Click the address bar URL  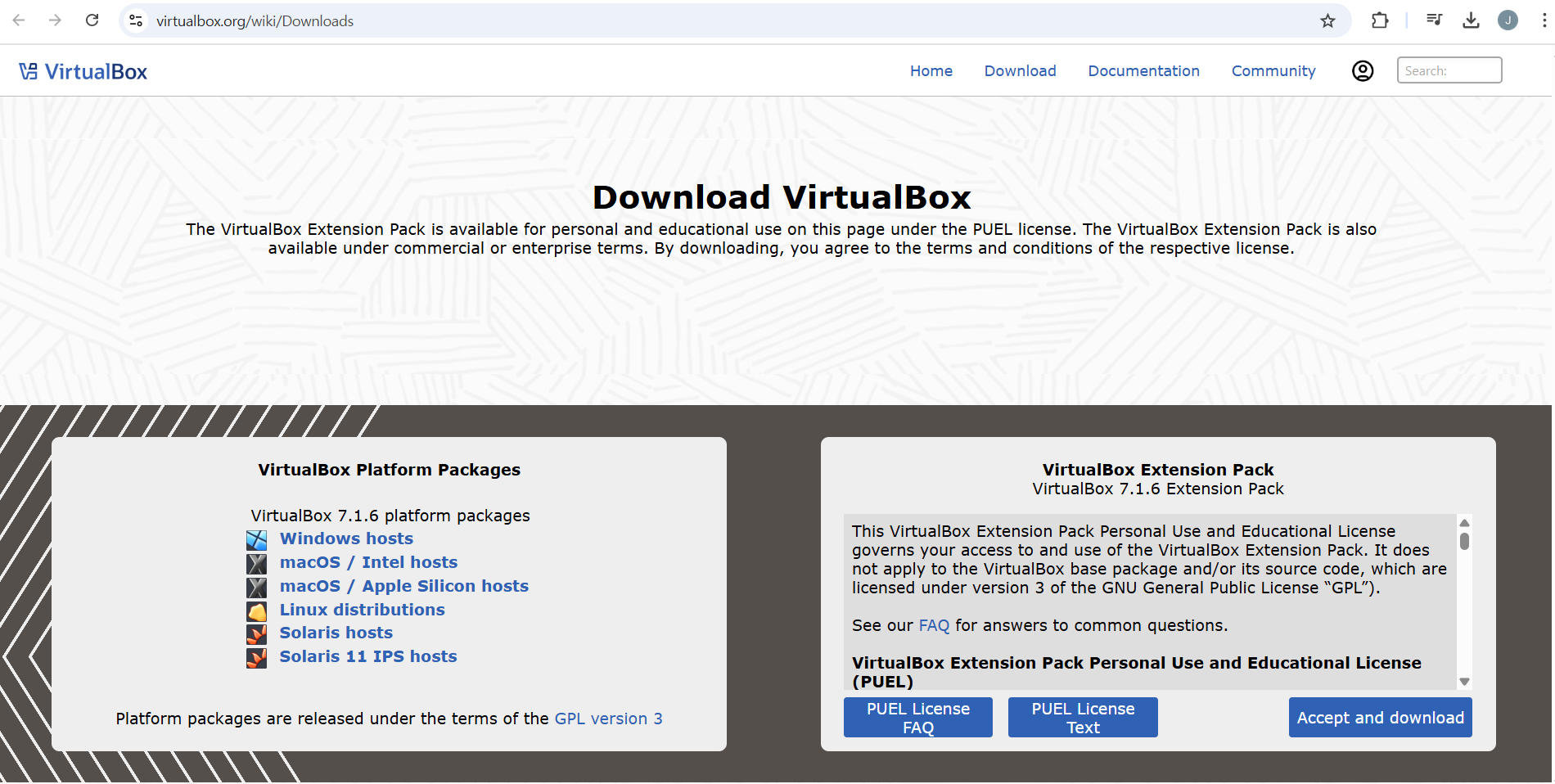point(255,20)
